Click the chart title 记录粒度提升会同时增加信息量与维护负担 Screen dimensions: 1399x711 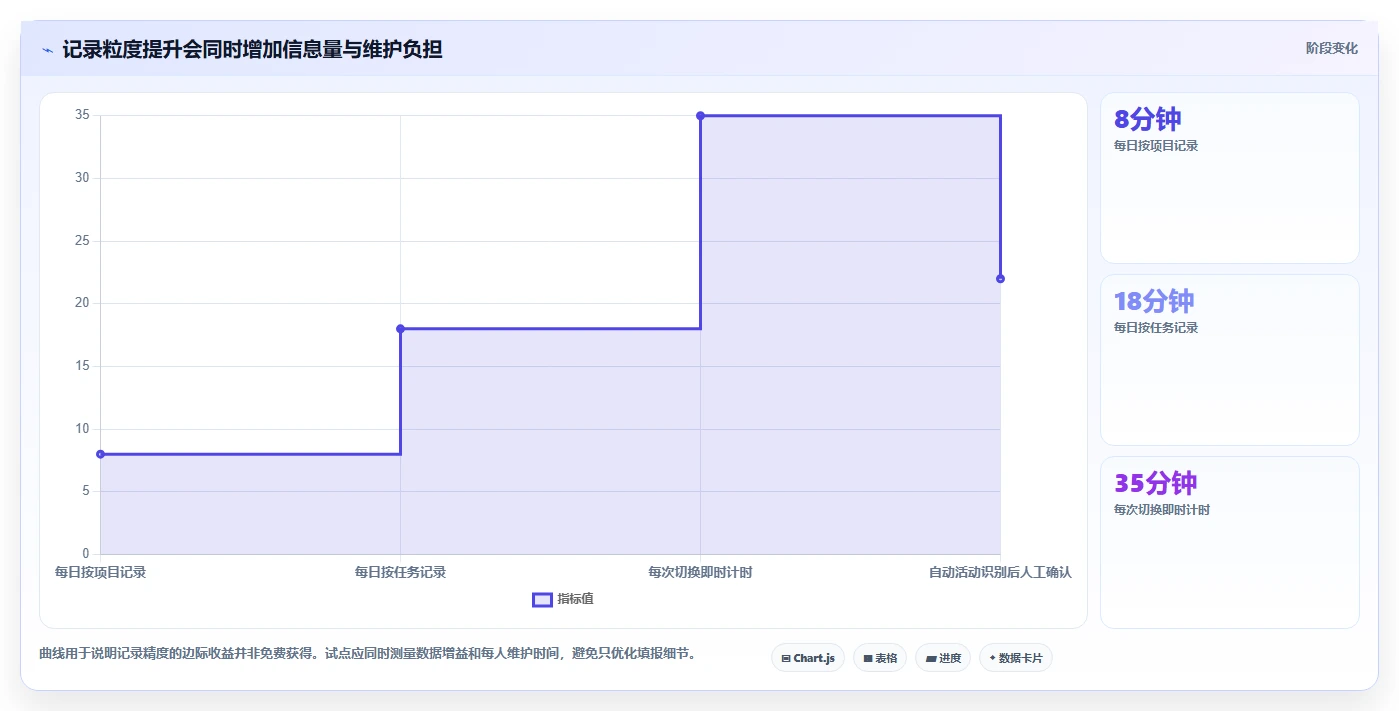[x=252, y=49]
